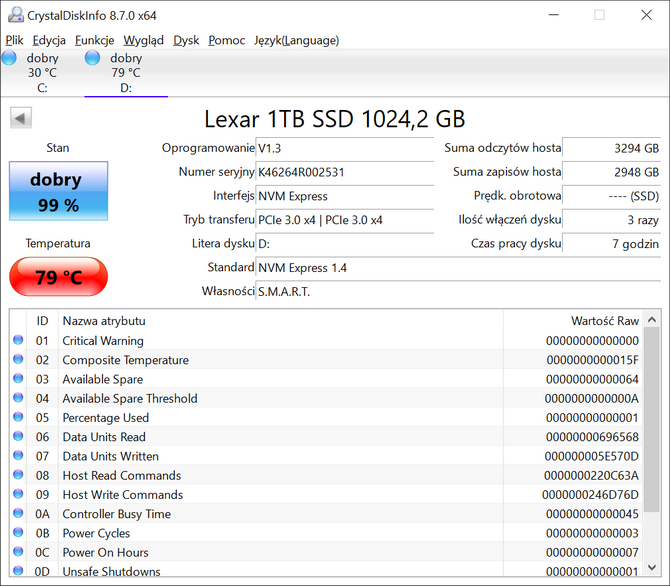Open the Pomoc menu
Viewport: 670px width, 586px height.
(226, 40)
